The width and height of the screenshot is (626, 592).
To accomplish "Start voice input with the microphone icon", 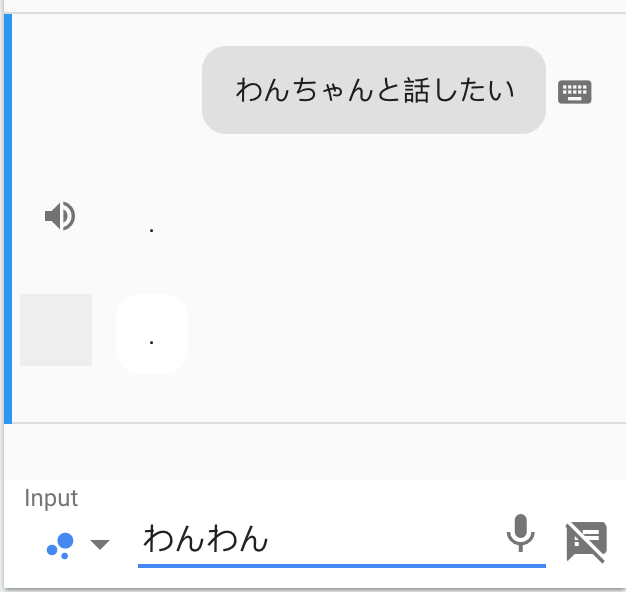I will point(520,533).
